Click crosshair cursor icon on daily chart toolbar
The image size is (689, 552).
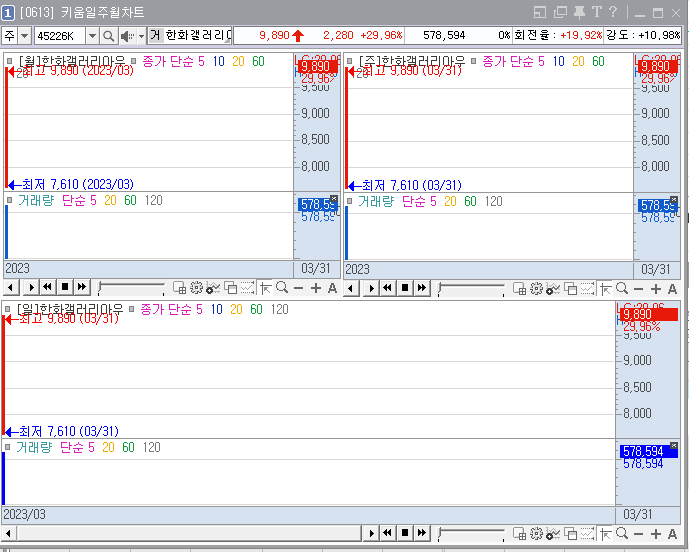point(606,534)
